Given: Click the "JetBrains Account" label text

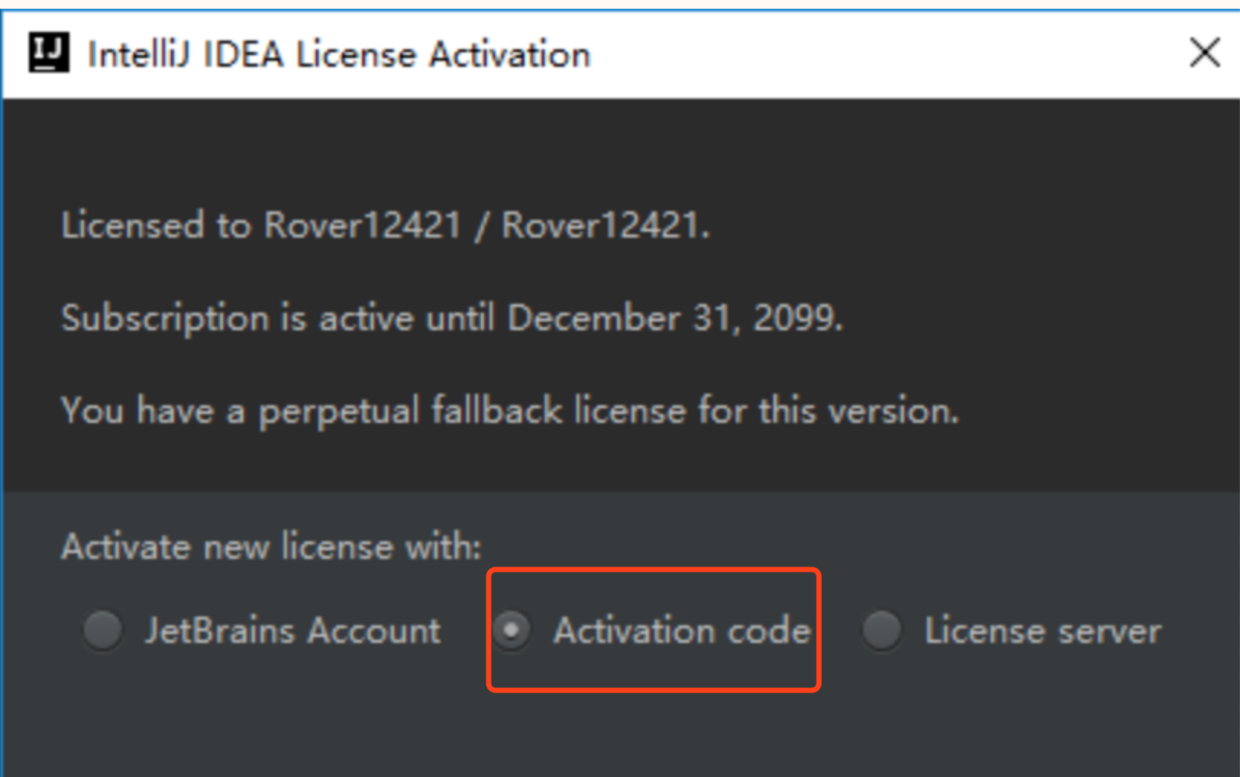Looking at the screenshot, I should tap(292, 631).
